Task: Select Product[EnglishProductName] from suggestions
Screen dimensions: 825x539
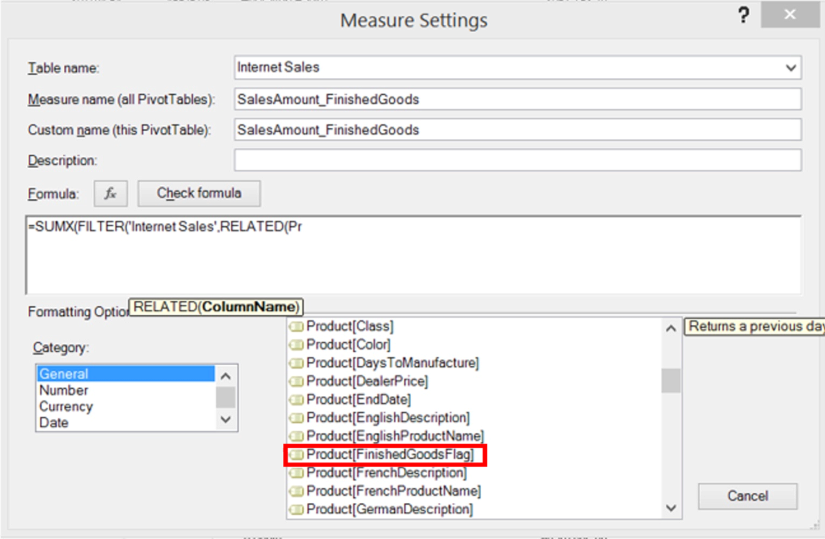Action: click(x=395, y=436)
